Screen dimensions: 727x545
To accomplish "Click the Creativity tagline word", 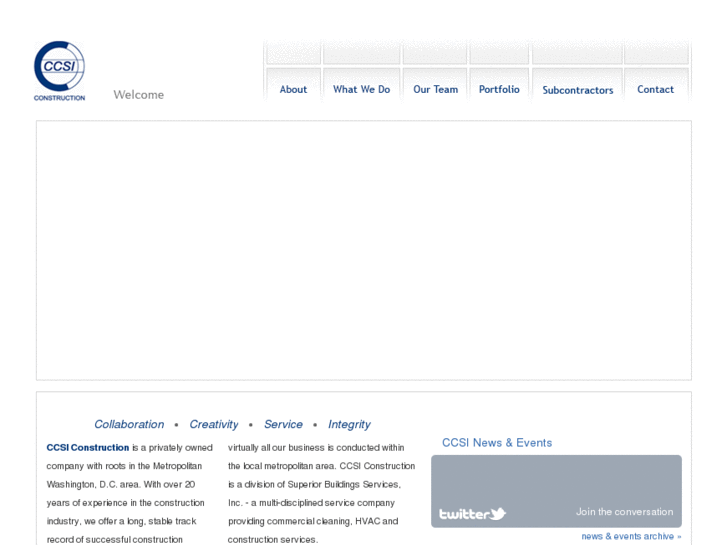I will click(214, 424).
